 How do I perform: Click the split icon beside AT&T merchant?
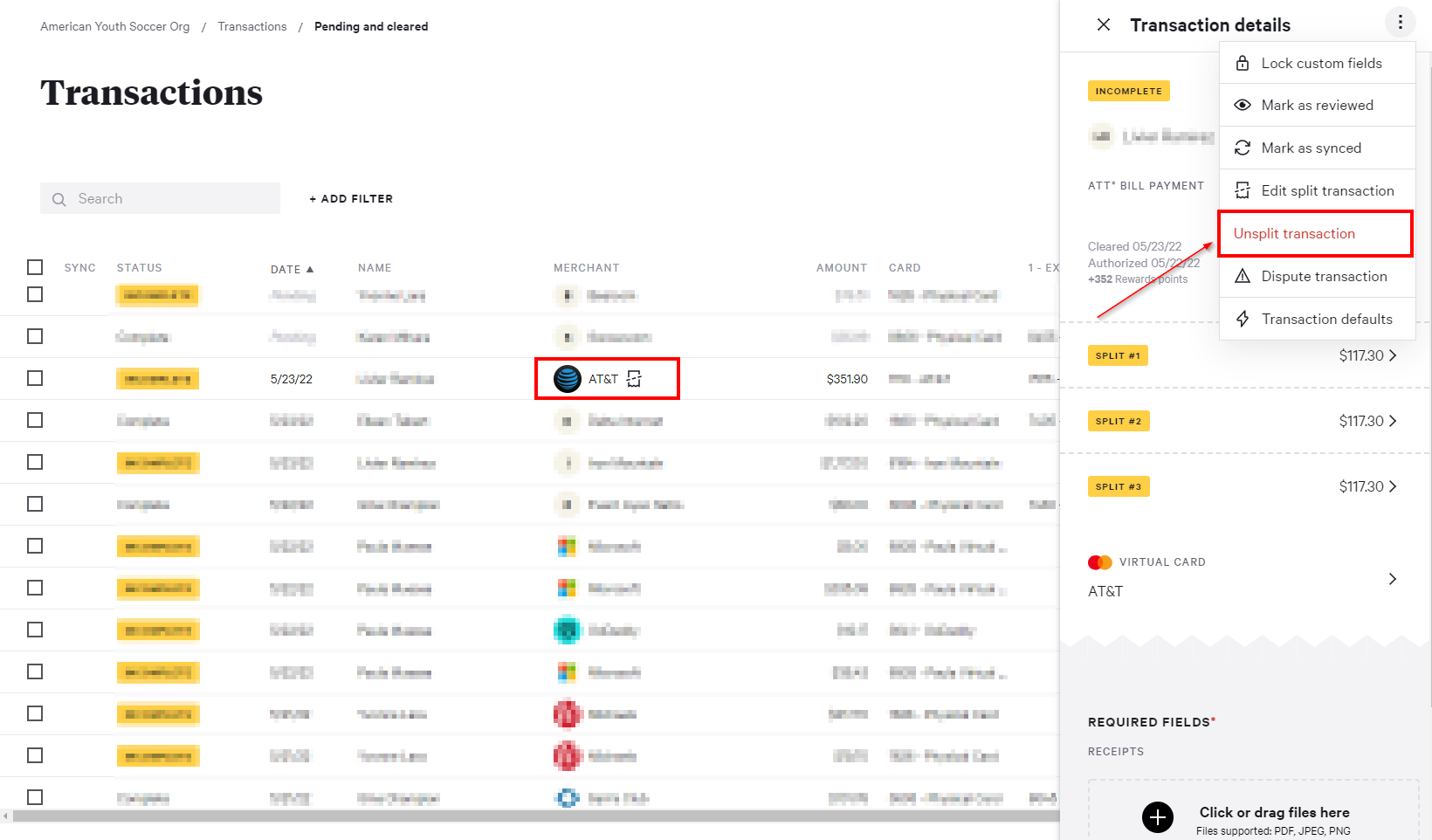coord(634,379)
